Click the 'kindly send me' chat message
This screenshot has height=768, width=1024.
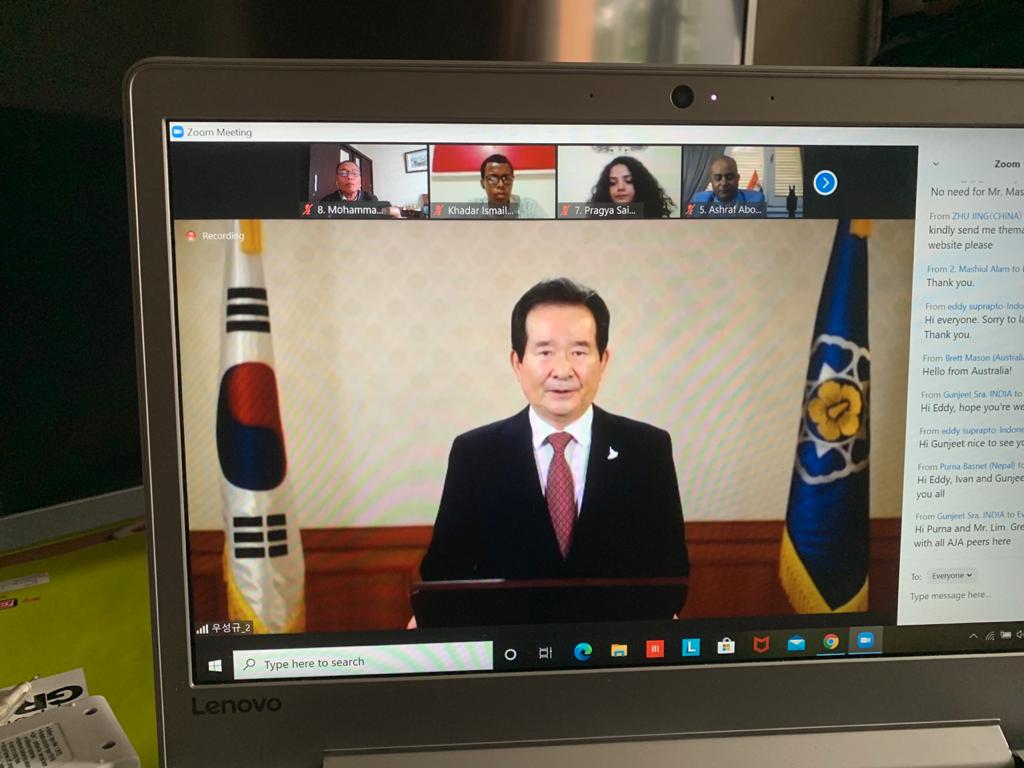(976, 238)
